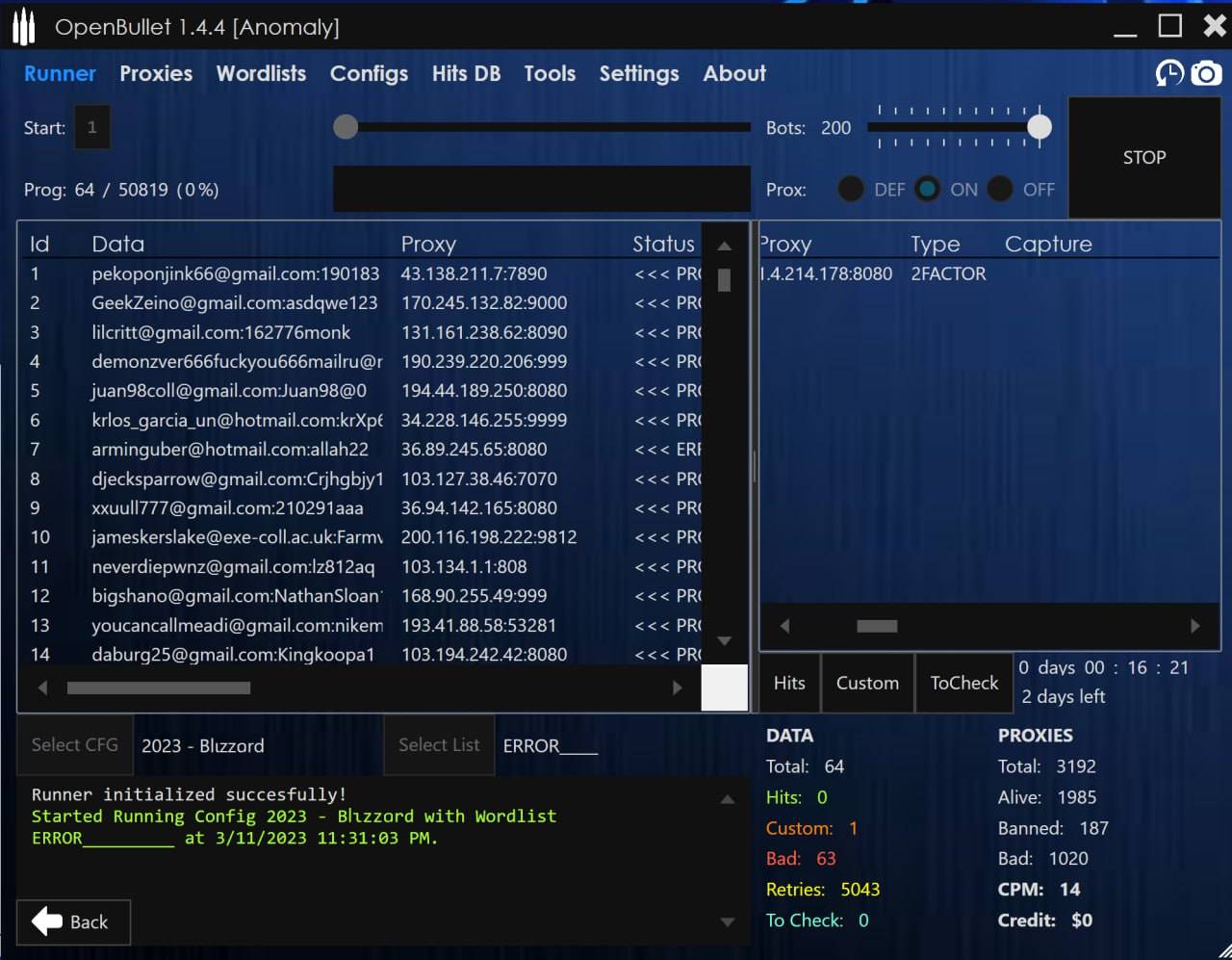Select the OFF proxy mode radio button
Screen dimensions: 1232x960
tap(1000, 190)
